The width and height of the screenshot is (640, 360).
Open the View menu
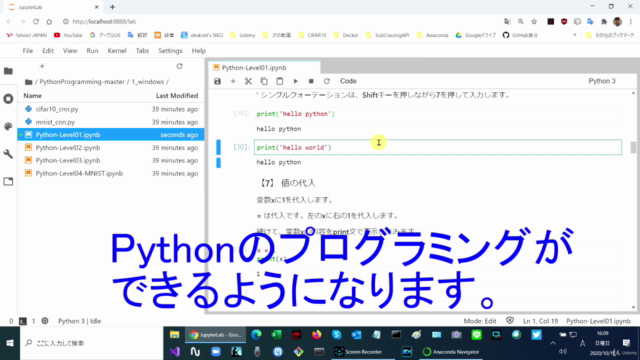coord(70,51)
